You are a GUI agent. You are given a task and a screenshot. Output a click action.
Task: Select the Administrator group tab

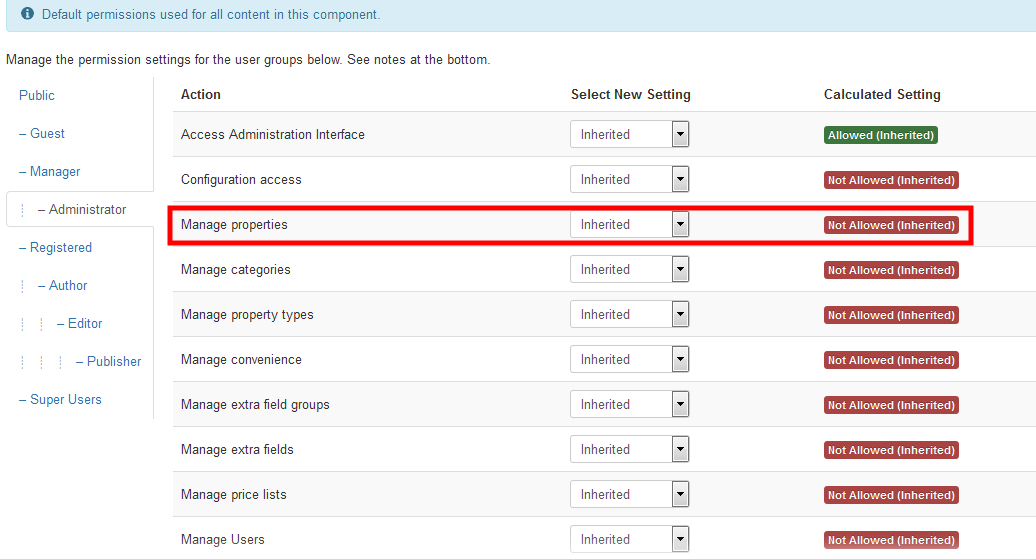tap(82, 209)
